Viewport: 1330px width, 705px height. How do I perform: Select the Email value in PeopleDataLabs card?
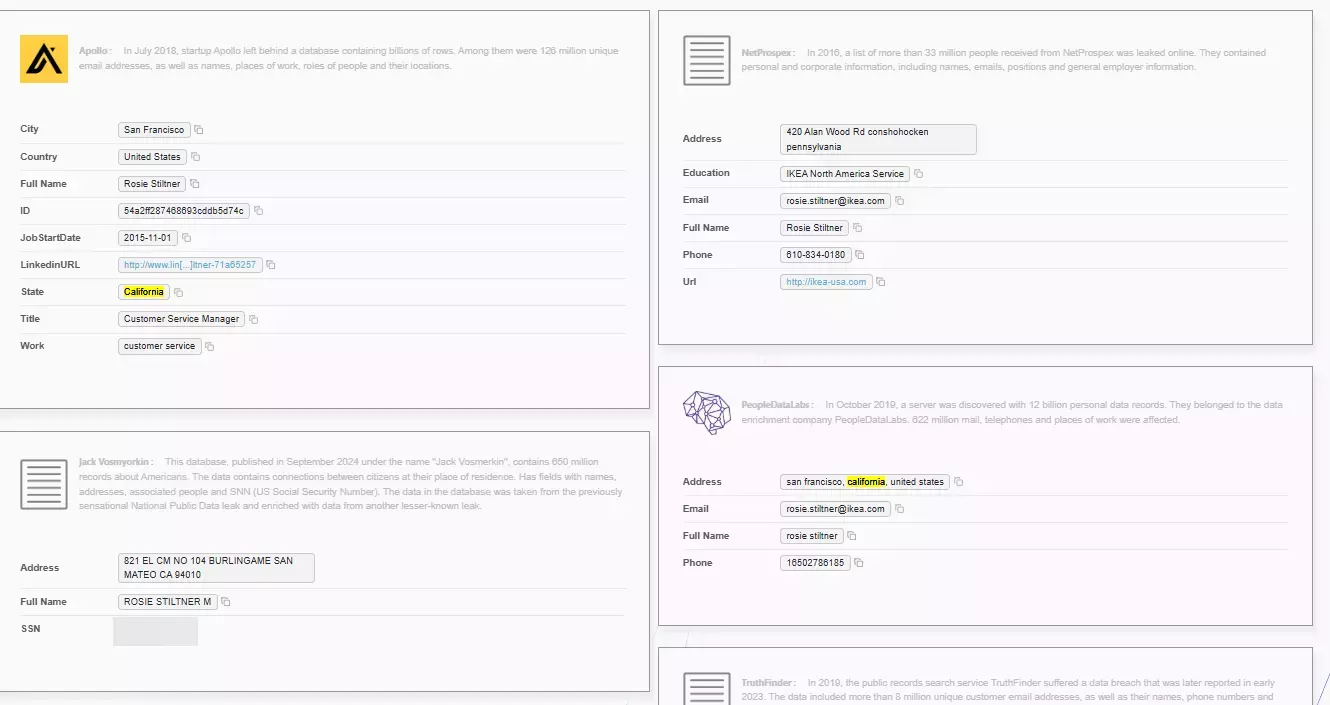click(836, 509)
